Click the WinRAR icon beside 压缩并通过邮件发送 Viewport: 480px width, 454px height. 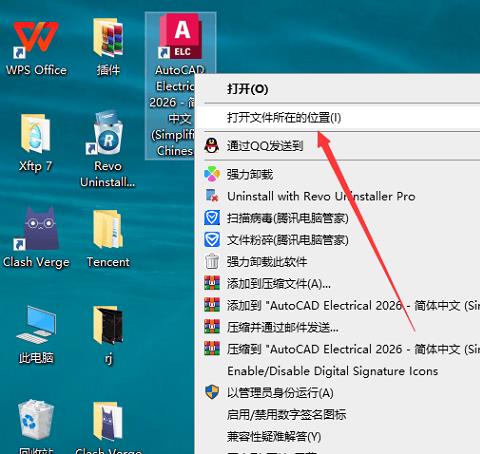(212, 327)
